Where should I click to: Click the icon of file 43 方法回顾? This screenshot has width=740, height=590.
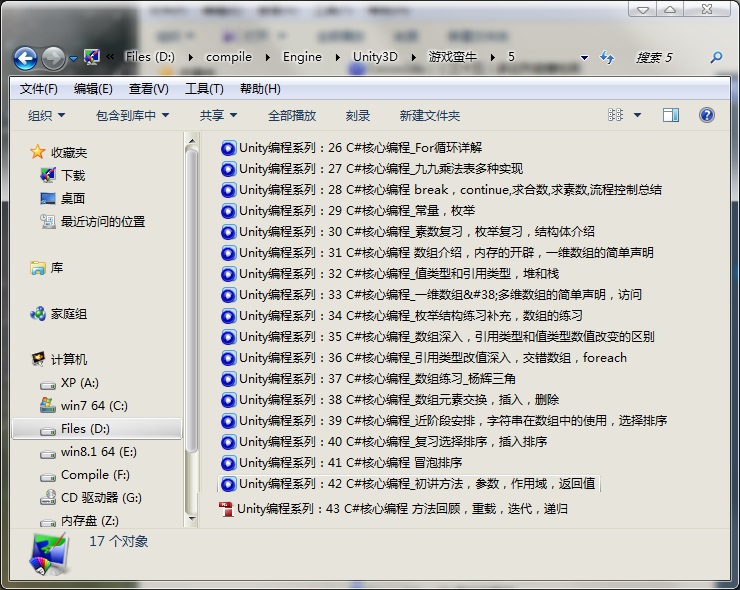[x=227, y=509]
